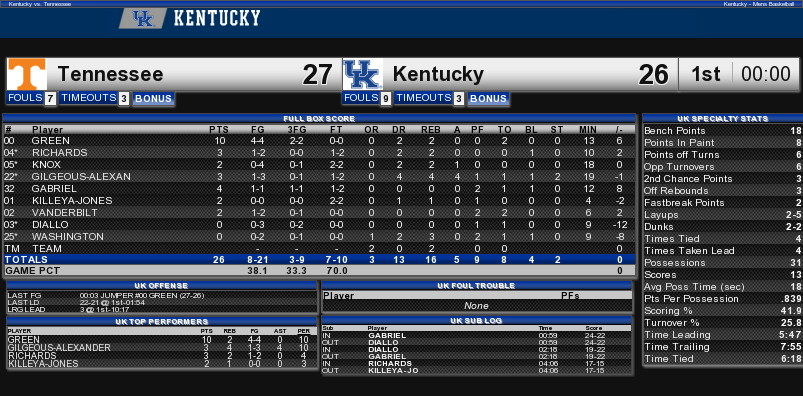
Task: Click Kentucky BONUS indicator
Action: (x=489, y=99)
